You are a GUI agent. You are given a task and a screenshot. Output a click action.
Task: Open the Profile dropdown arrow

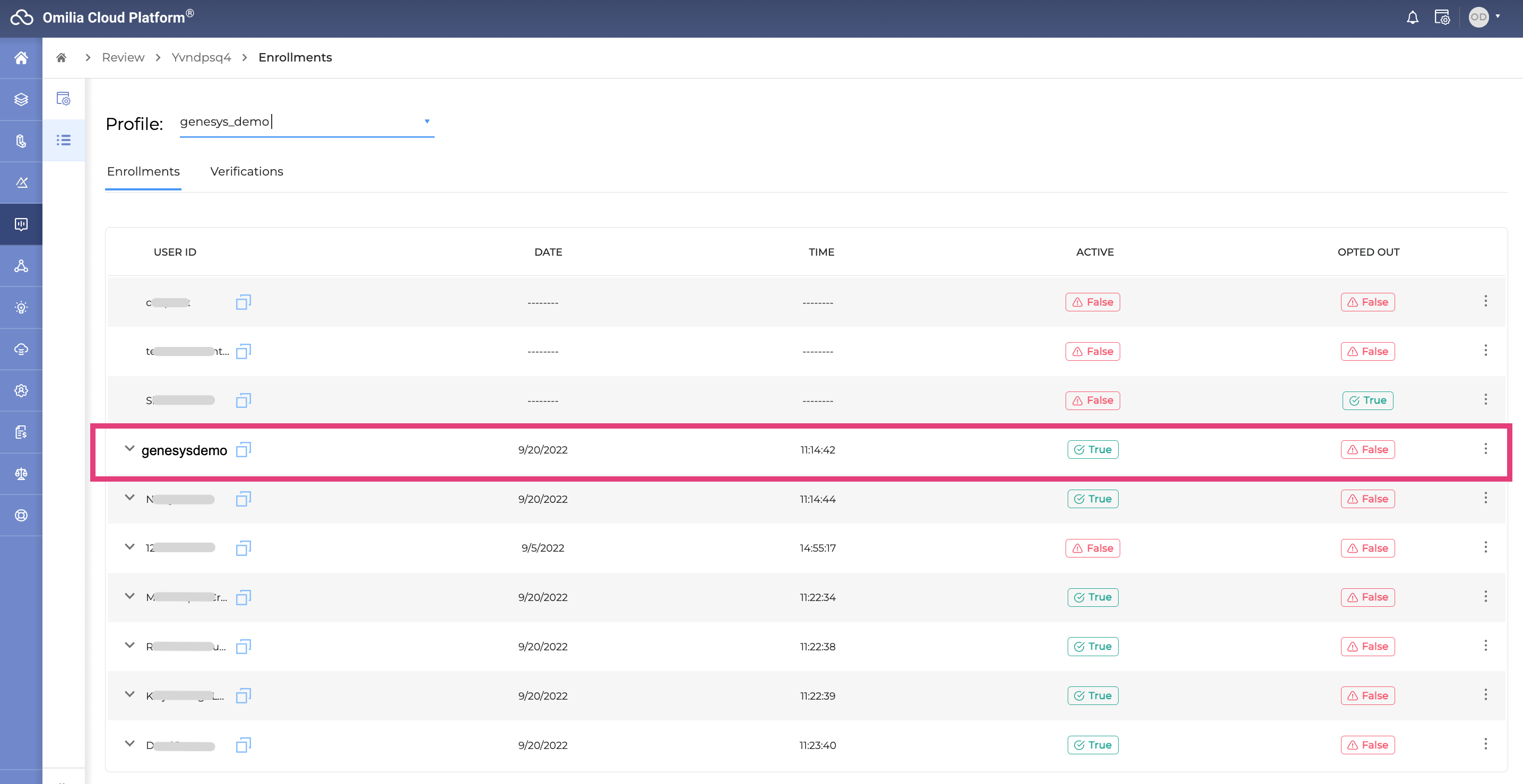(x=426, y=121)
